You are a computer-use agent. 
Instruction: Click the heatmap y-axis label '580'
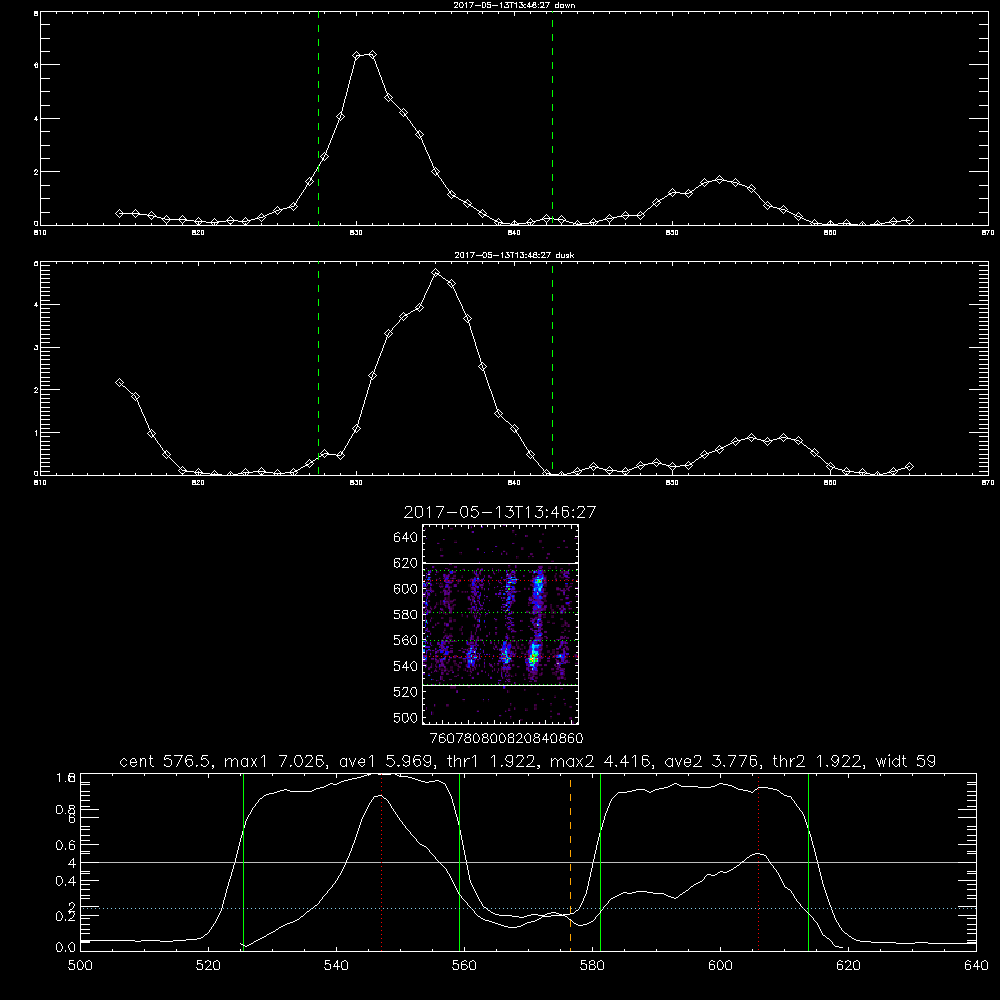[406, 615]
